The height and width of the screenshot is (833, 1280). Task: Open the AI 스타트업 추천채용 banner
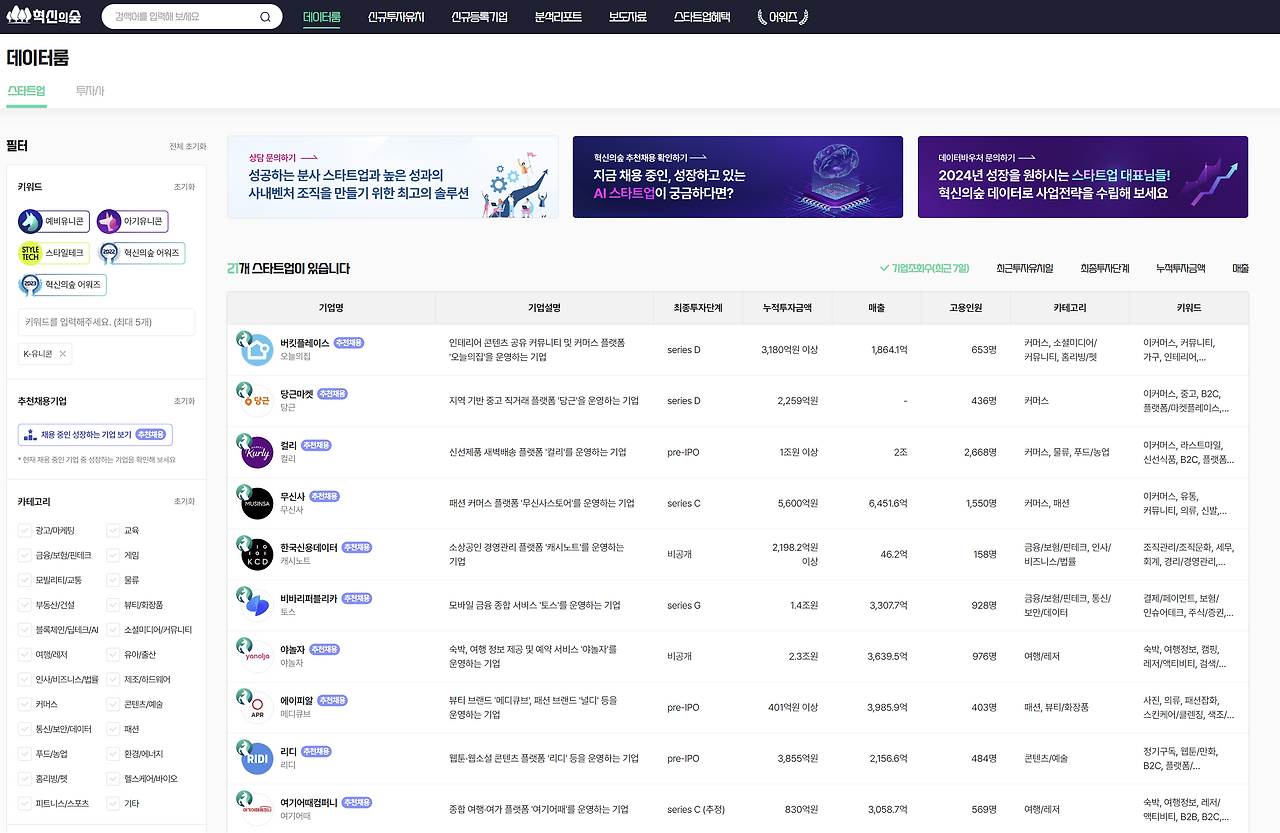tap(738, 177)
